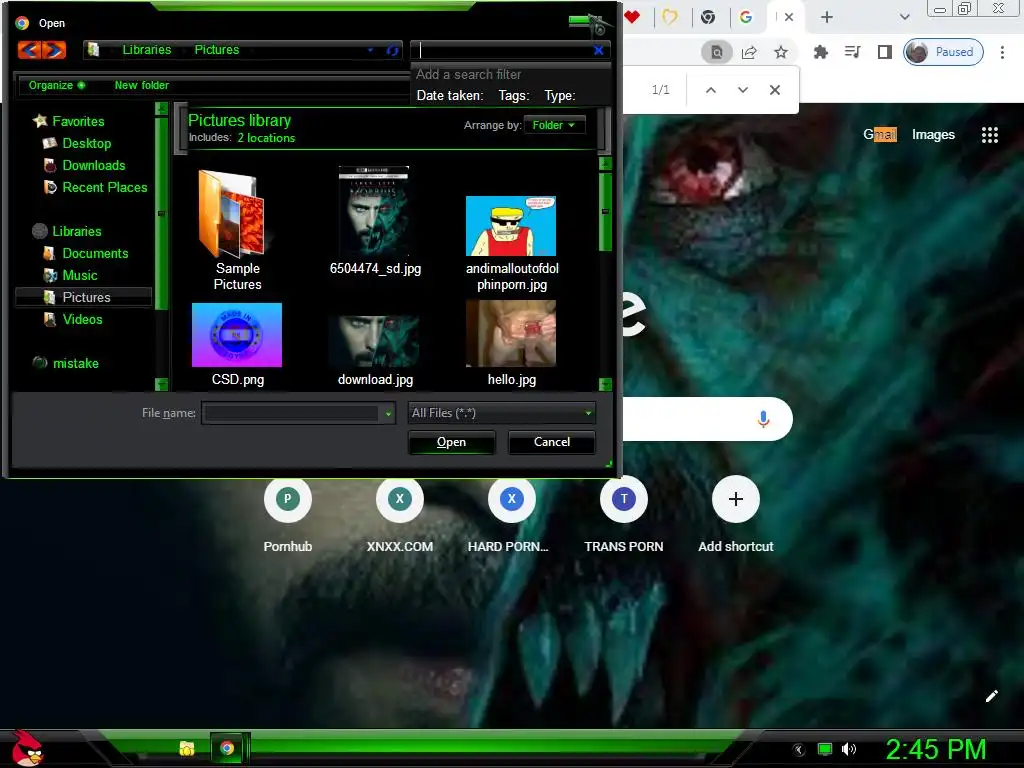The width and height of the screenshot is (1024, 768).
Task: Switch to the Chrome-logo tab
Action: coord(708,17)
